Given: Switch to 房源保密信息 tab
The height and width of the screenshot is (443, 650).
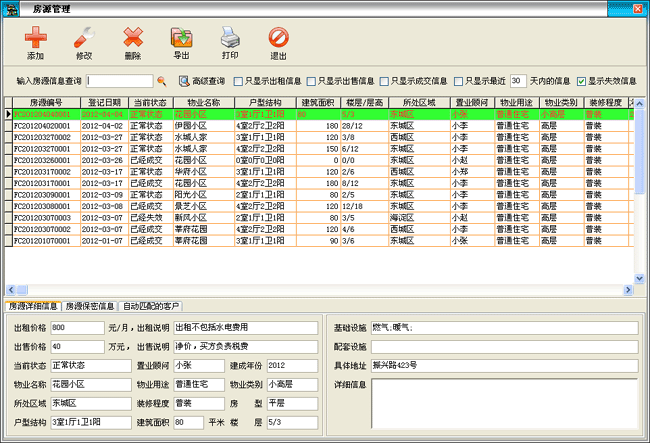Looking at the screenshot, I should 91,305.
